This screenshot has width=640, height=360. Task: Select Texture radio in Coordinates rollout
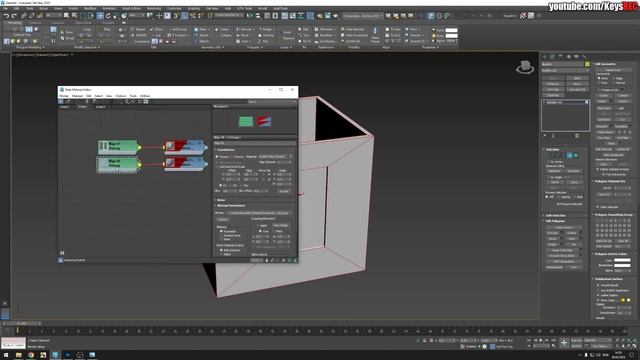click(x=217, y=157)
